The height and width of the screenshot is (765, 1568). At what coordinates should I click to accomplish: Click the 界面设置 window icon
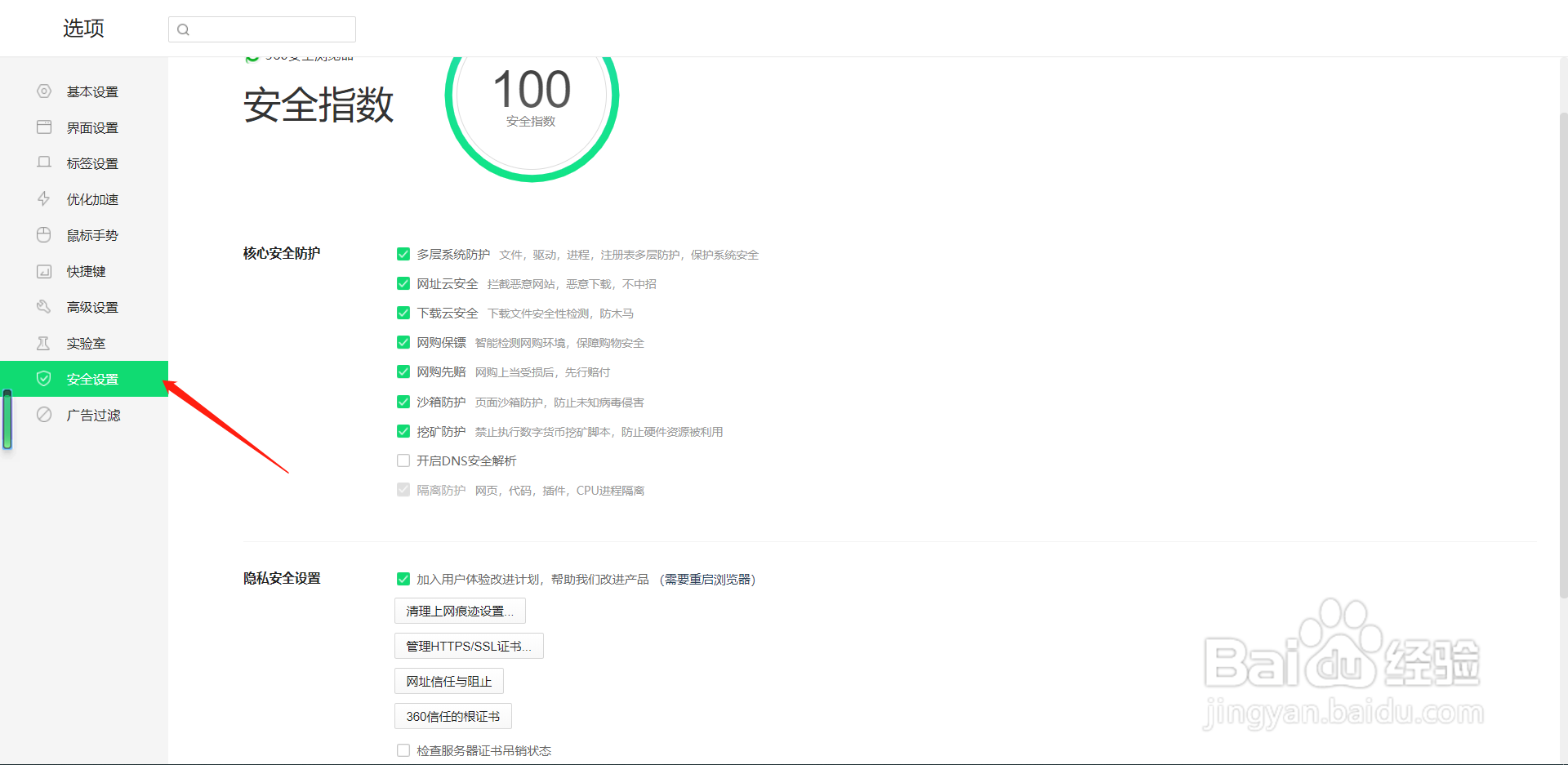point(44,127)
